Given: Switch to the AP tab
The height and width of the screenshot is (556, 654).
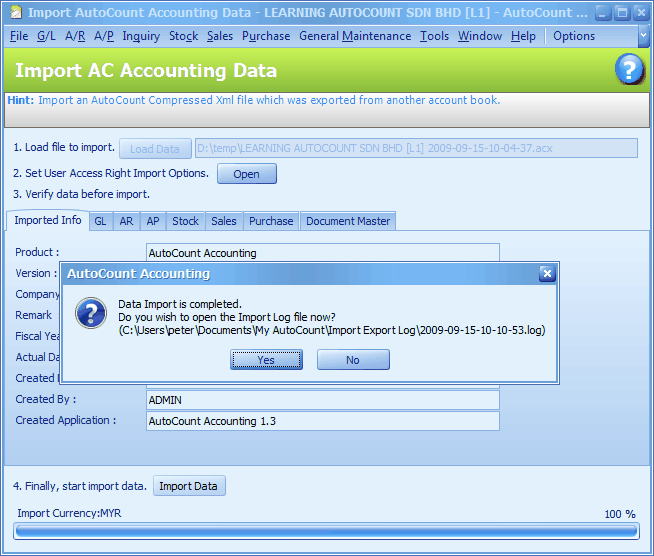Looking at the screenshot, I should click(x=153, y=221).
